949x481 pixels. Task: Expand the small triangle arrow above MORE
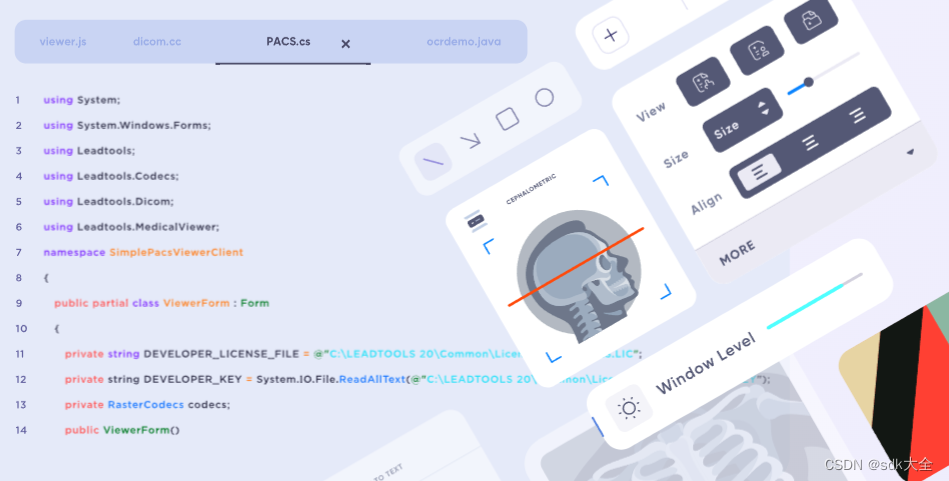(910, 152)
